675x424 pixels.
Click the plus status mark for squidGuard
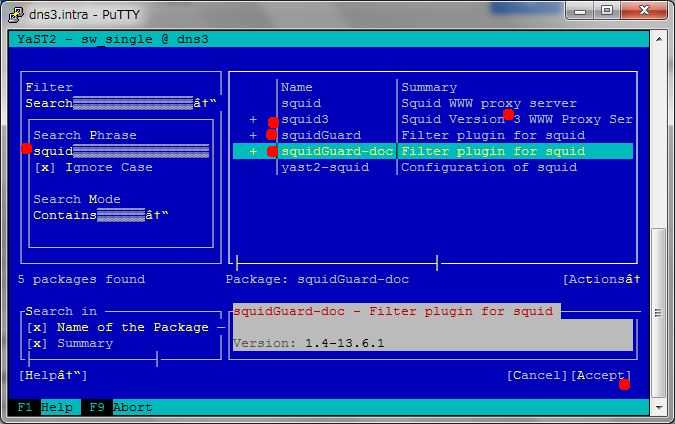point(253,136)
